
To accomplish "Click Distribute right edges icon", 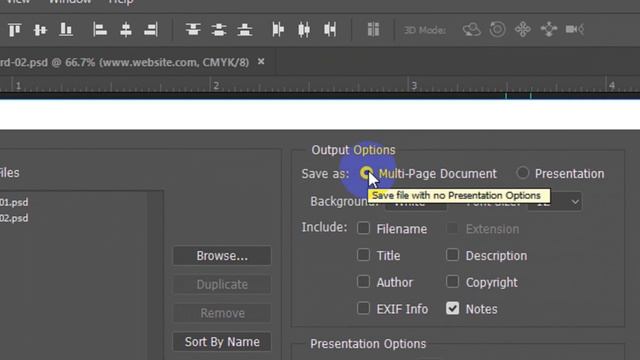I will [330, 30].
